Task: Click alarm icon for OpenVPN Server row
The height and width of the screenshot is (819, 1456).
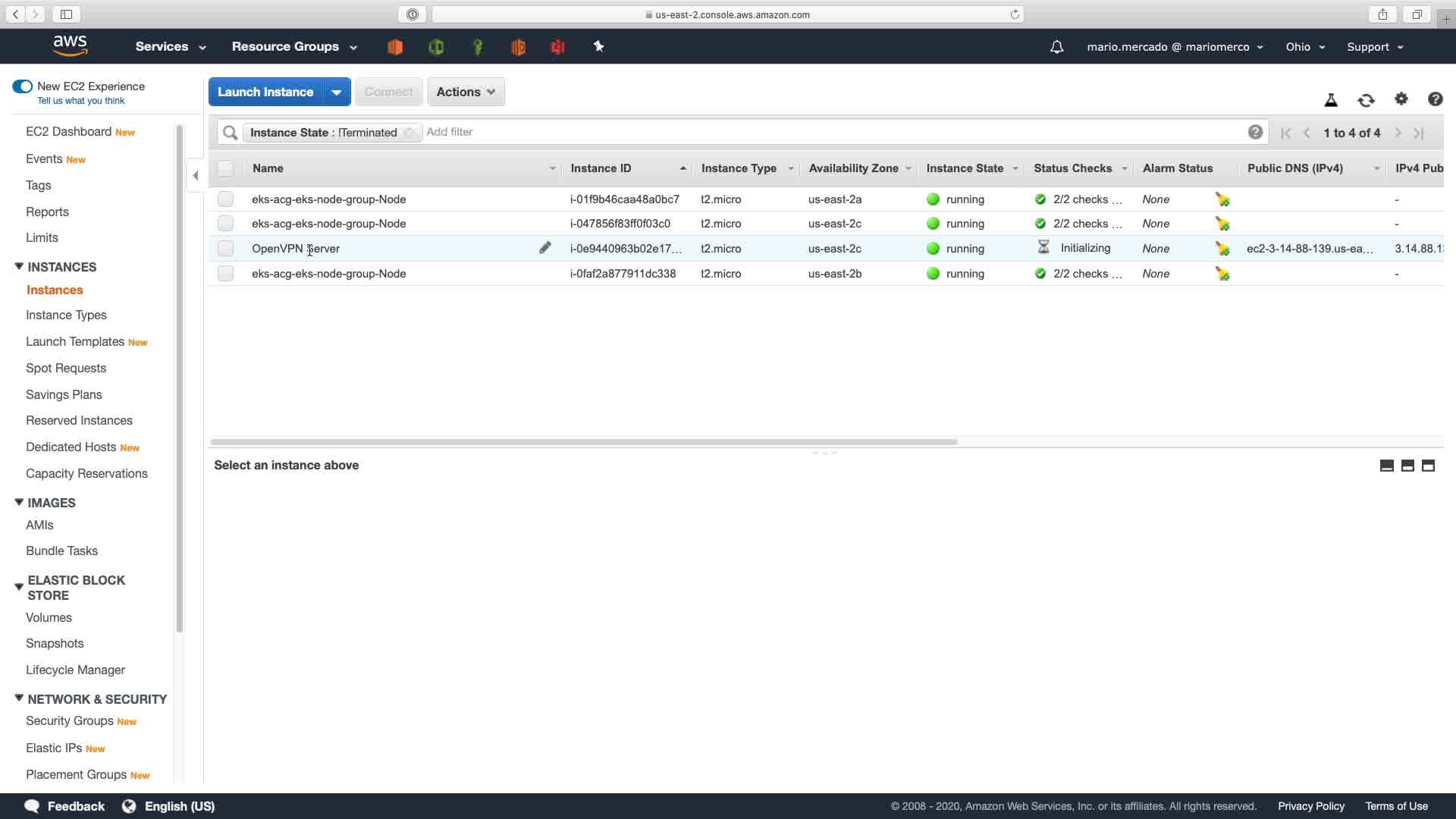Action: point(1222,249)
